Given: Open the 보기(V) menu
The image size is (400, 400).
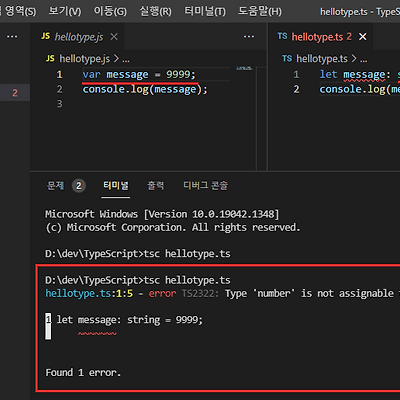Looking at the screenshot, I should coord(65,11).
